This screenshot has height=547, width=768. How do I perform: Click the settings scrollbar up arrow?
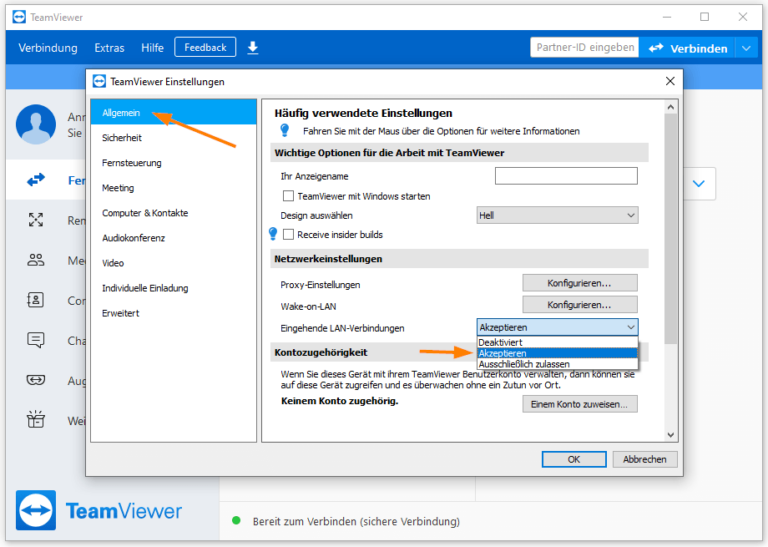[671, 107]
